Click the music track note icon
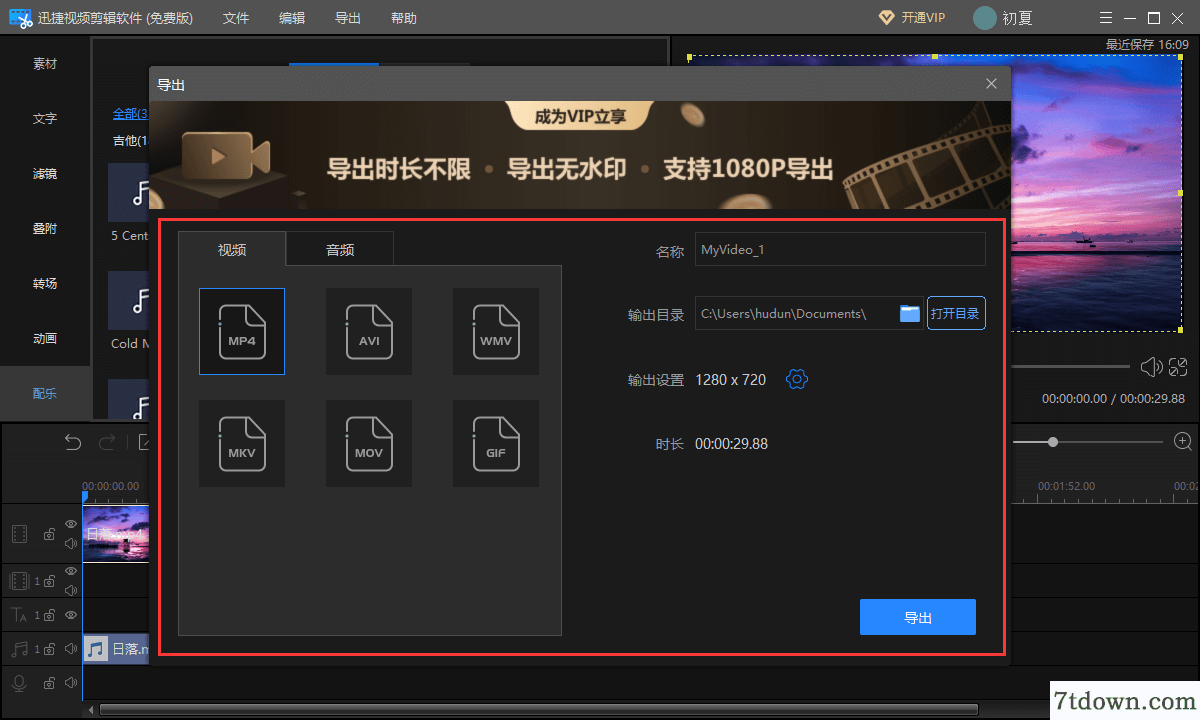The width and height of the screenshot is (1200, 720). (19, 649)
